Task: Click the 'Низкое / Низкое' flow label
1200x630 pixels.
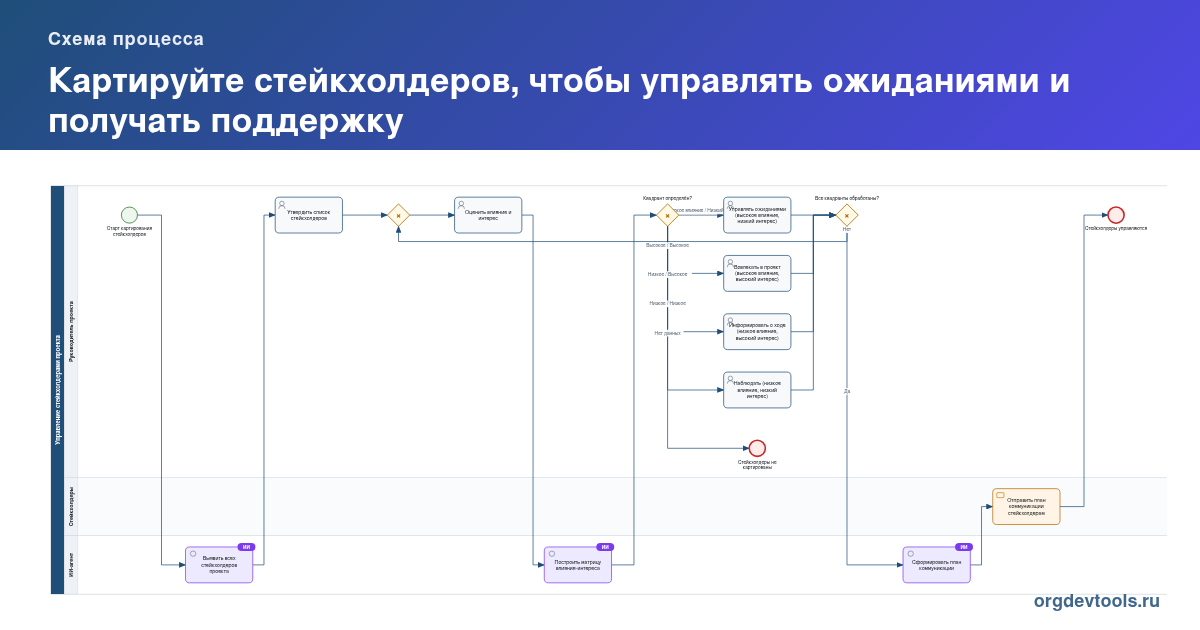Action: (x=667, y=303)
